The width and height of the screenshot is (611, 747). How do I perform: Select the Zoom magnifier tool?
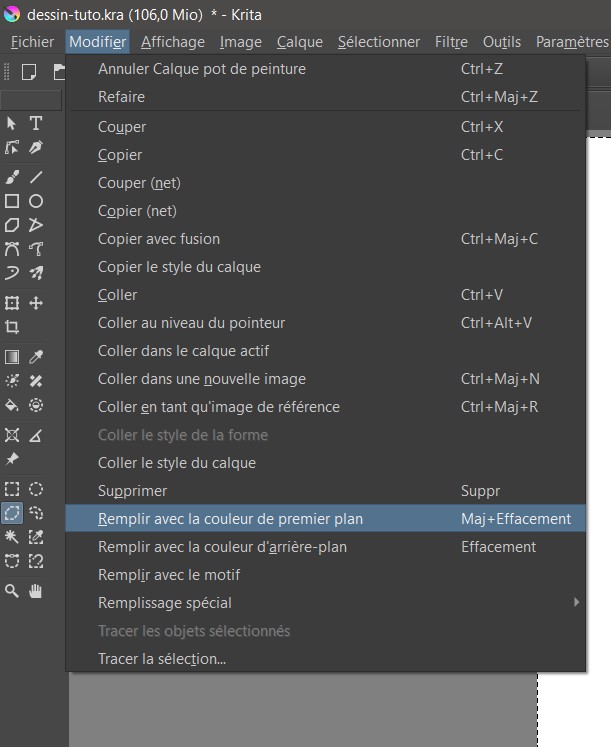(x=12, y=591)
